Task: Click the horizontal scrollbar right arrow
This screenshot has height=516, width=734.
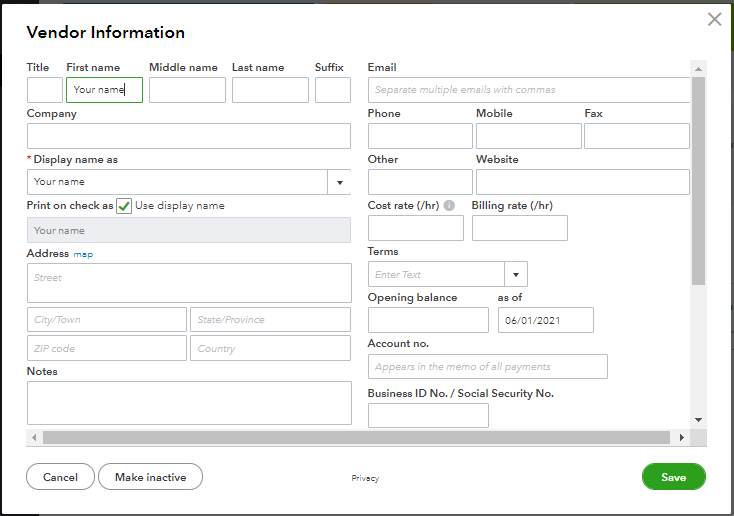Action: (x=682, y=438)
